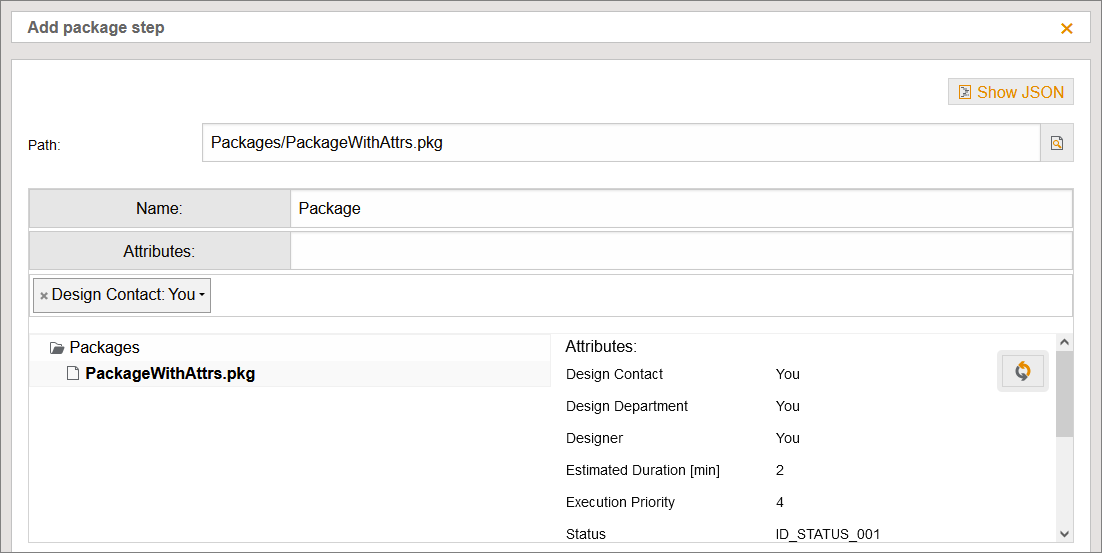The height and width of the screenshot is (553, 1102).
Task: Click the Designer attribute label
Action: (595, 438)
